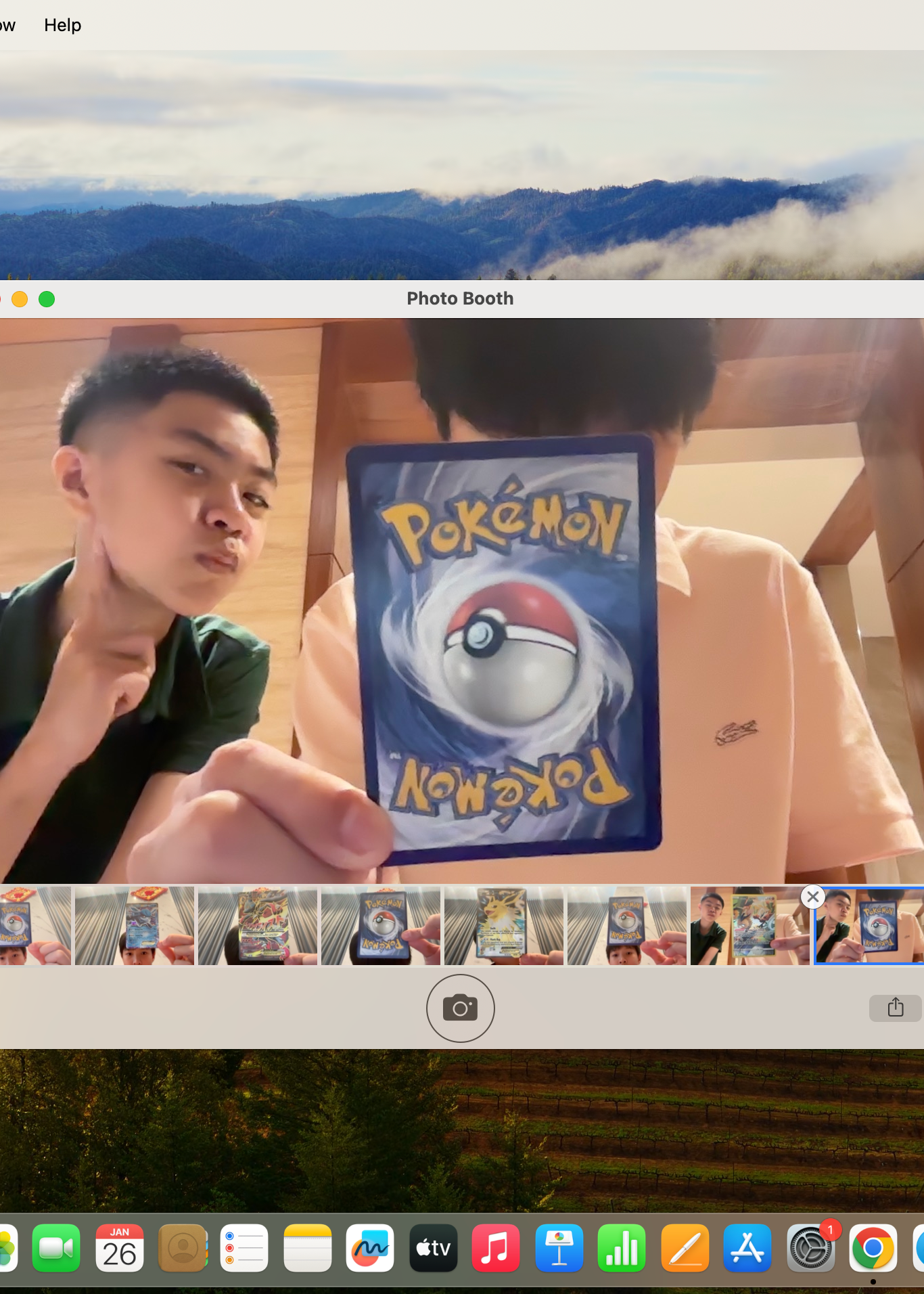Delete selected photo with the X badge

812,897
